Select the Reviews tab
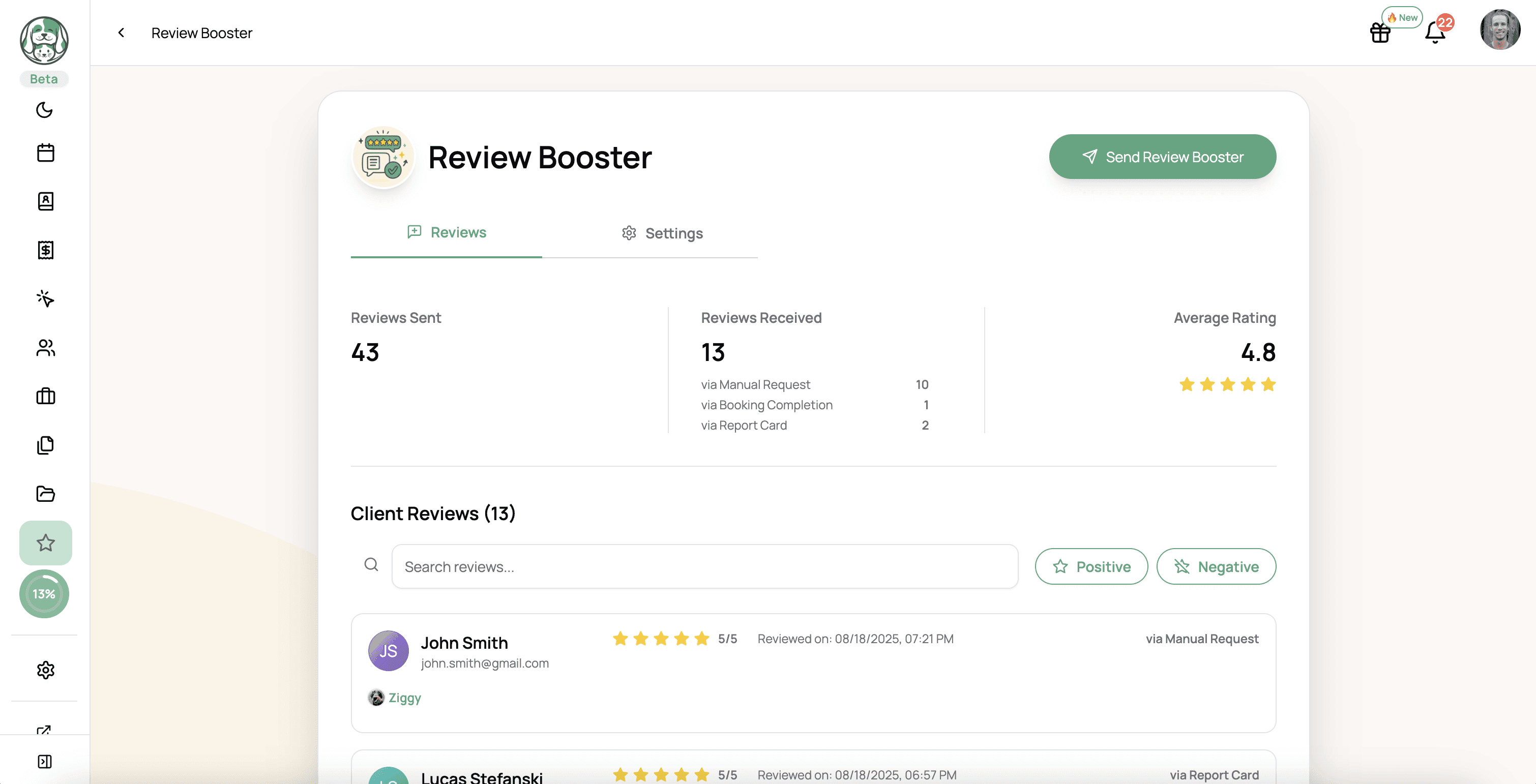 click(447, 232)
